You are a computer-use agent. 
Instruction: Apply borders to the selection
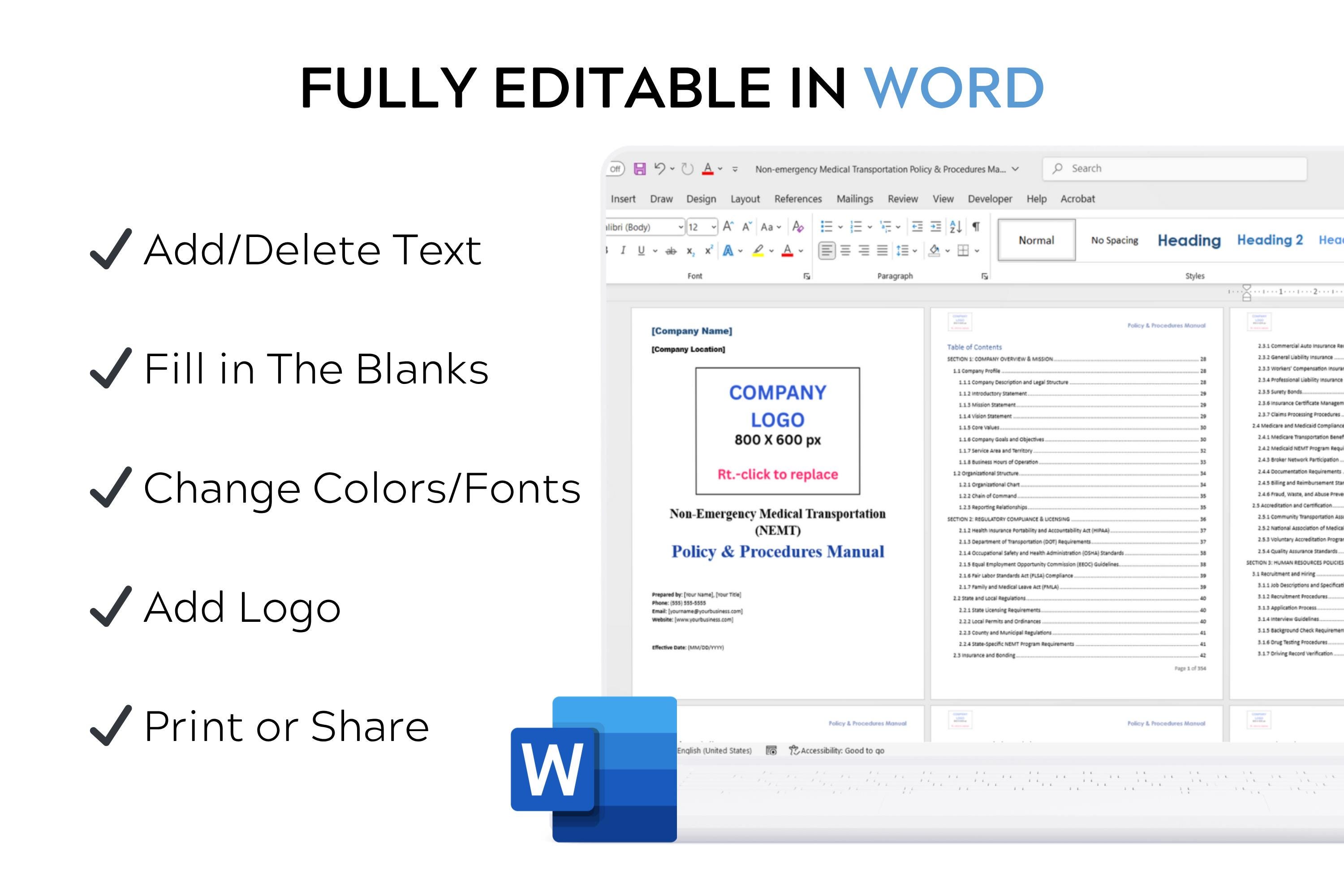(x=963, y=250)
